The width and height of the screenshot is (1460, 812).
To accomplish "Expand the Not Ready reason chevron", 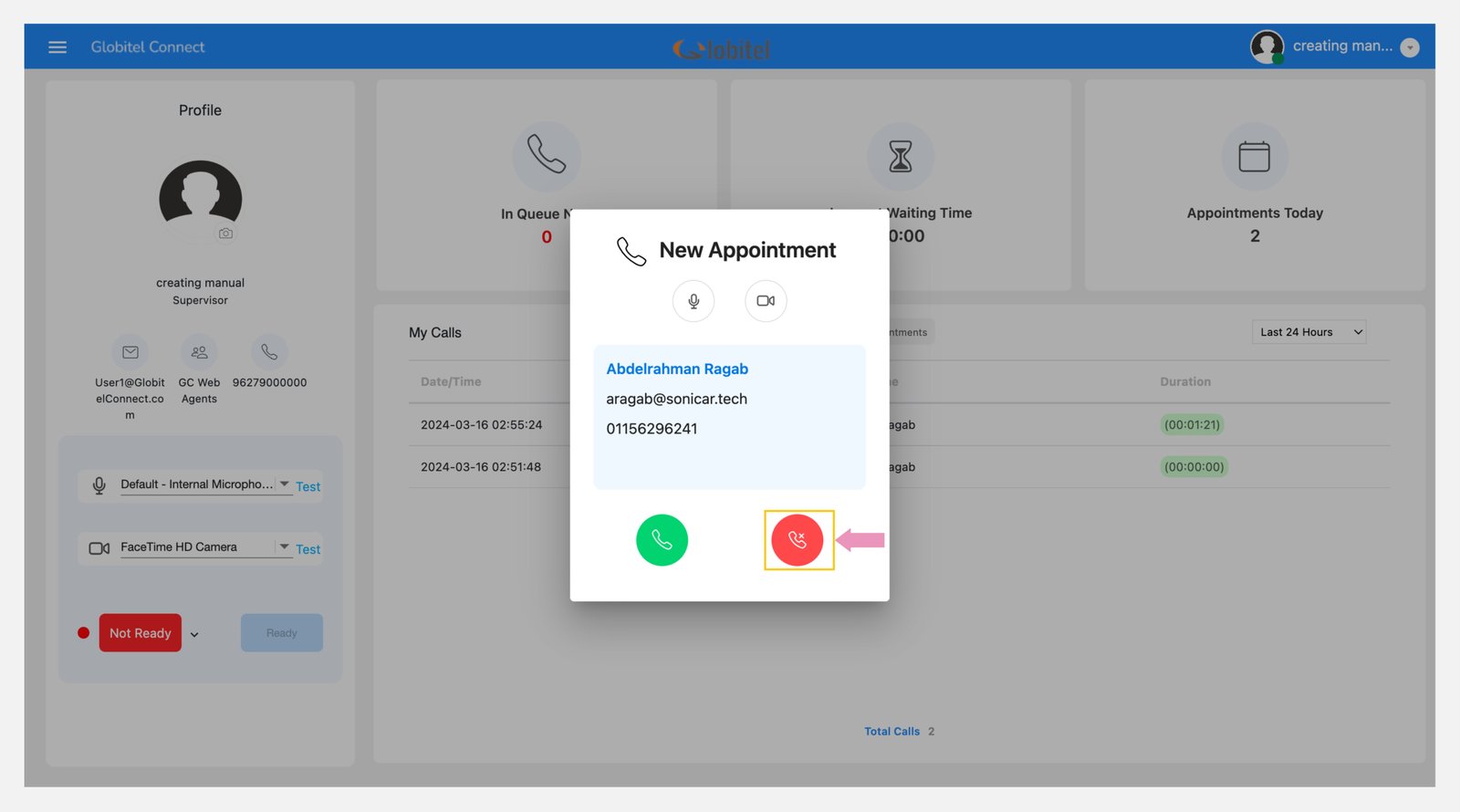I will click(194, 634).
